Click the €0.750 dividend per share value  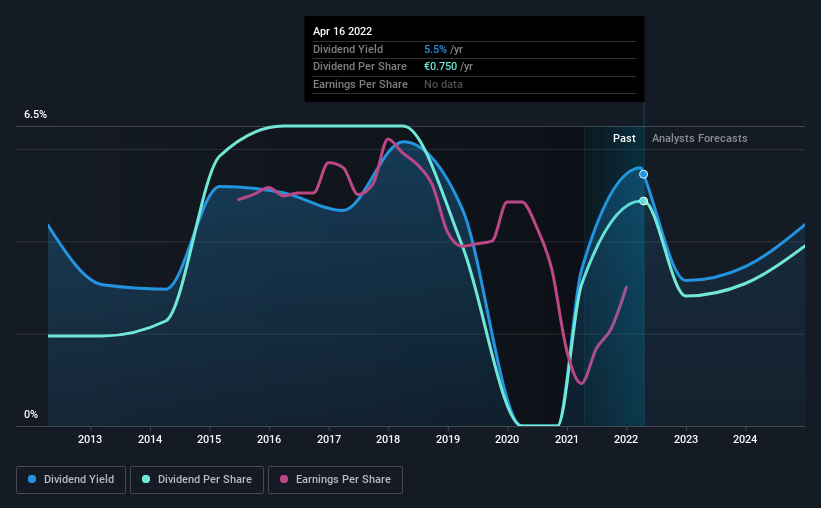[440, 67]
